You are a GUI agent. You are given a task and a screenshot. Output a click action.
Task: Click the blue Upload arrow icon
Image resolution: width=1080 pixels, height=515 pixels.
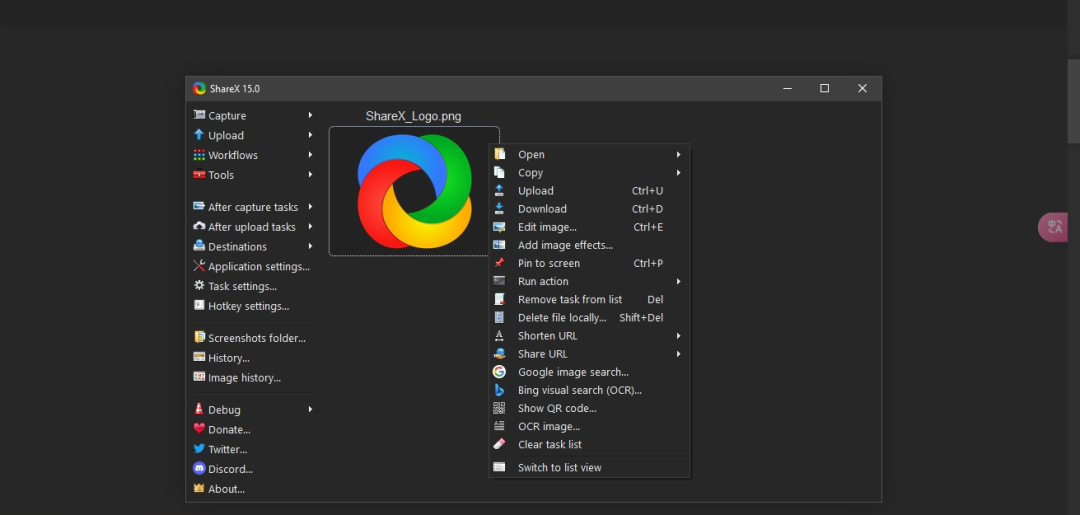click(199, 135)
